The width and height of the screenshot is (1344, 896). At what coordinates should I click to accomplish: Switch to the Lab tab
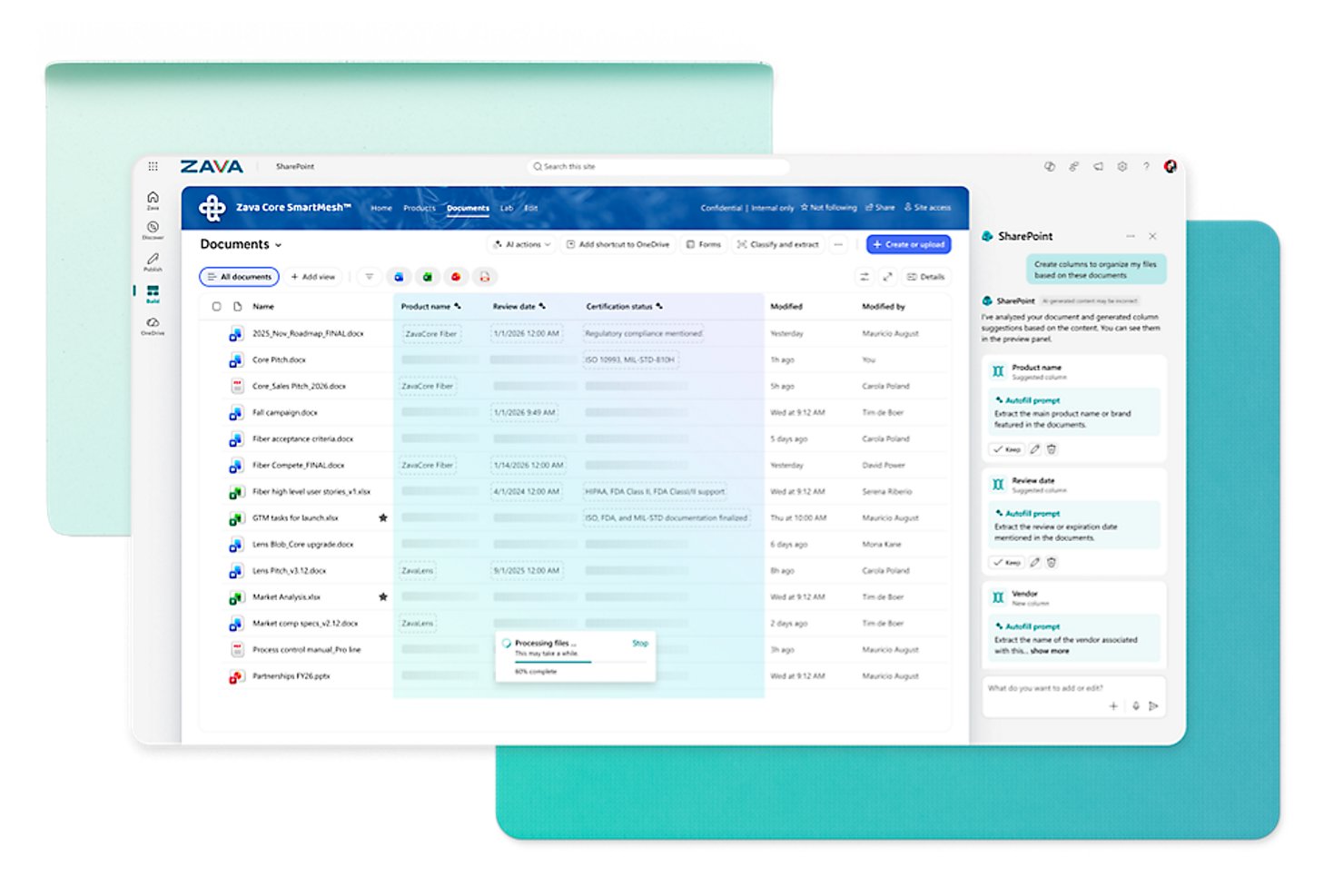pos(507,208)
